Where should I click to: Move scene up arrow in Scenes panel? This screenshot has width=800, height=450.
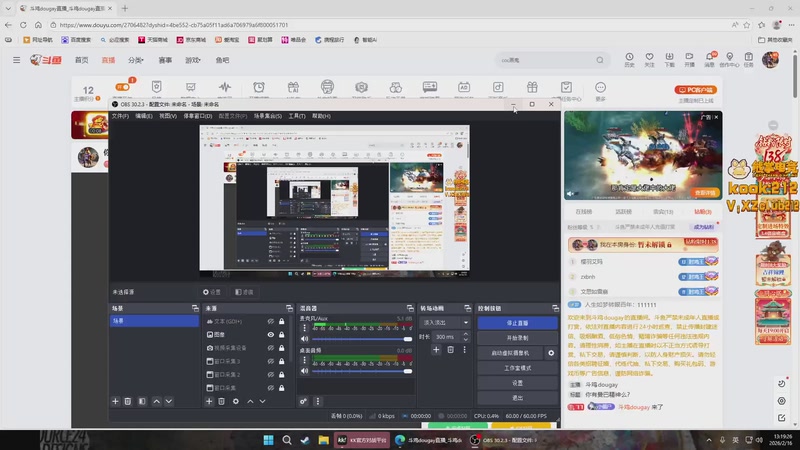point(157,402)
